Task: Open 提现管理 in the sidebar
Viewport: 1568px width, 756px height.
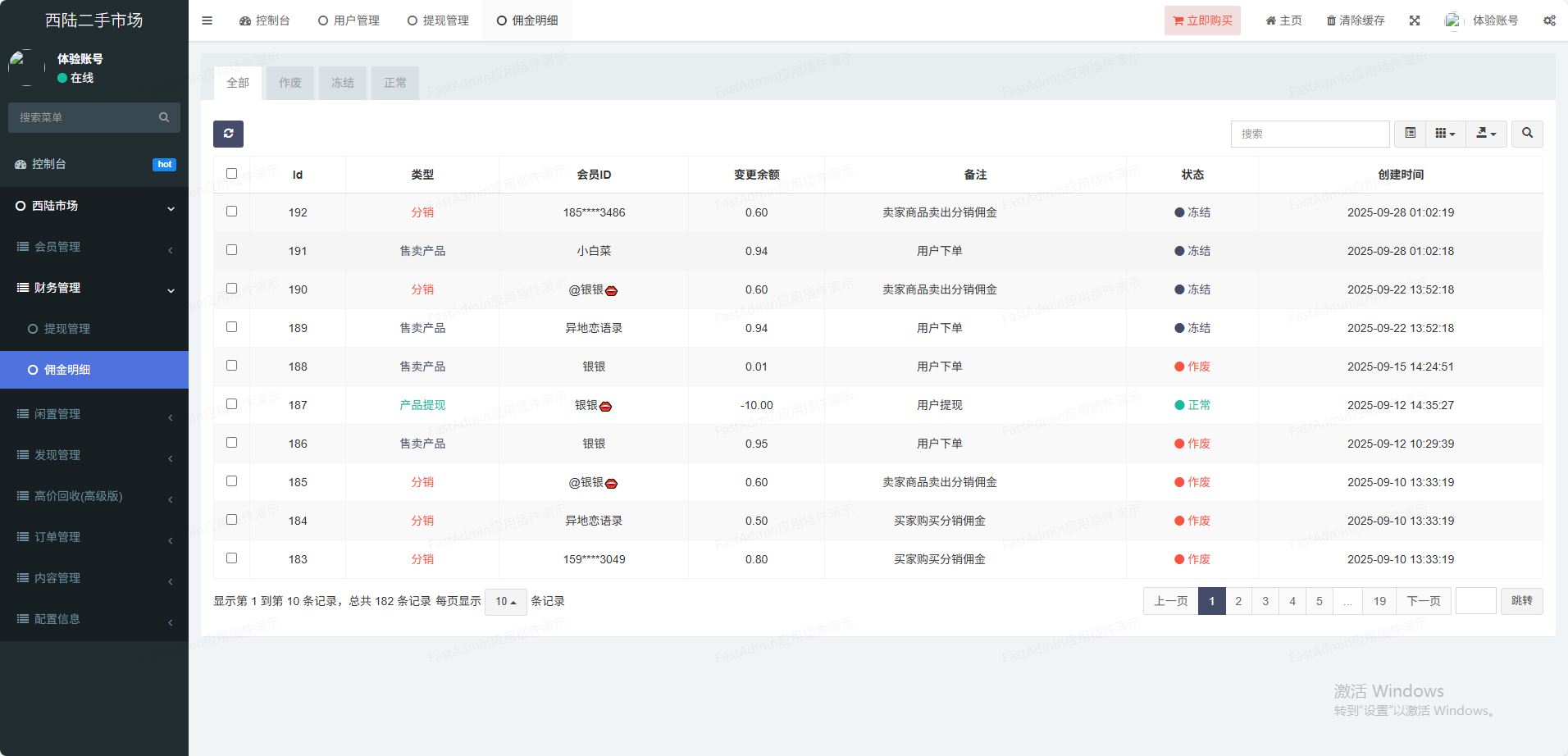Action: 67,329
